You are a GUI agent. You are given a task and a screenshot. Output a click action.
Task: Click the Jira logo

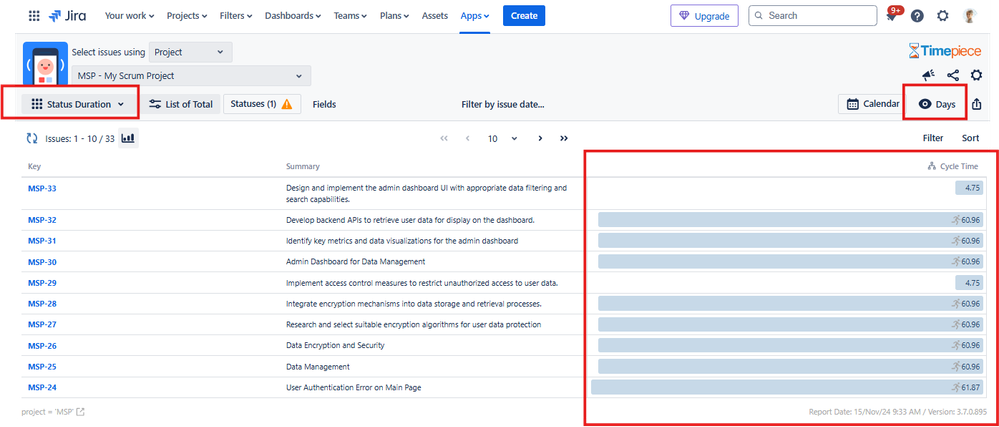[x=68, y=16]
